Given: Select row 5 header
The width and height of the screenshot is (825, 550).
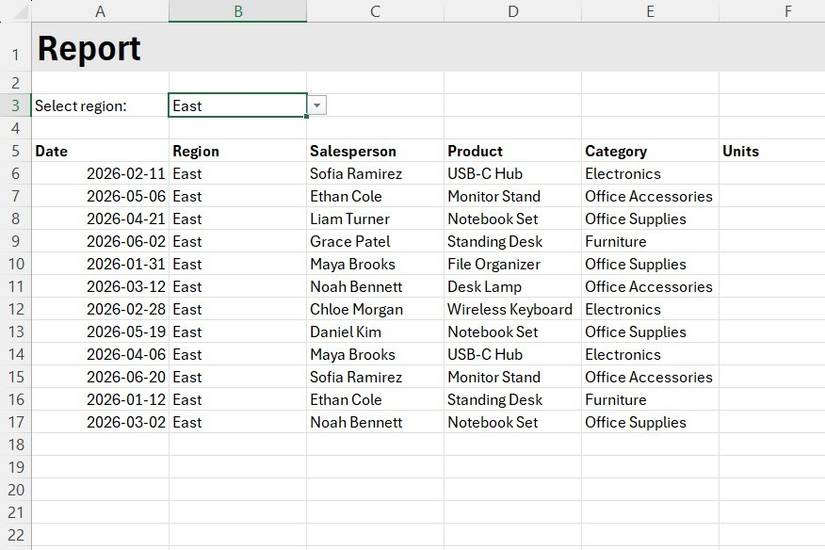Looking at the screenshot, I should [16, 151].
